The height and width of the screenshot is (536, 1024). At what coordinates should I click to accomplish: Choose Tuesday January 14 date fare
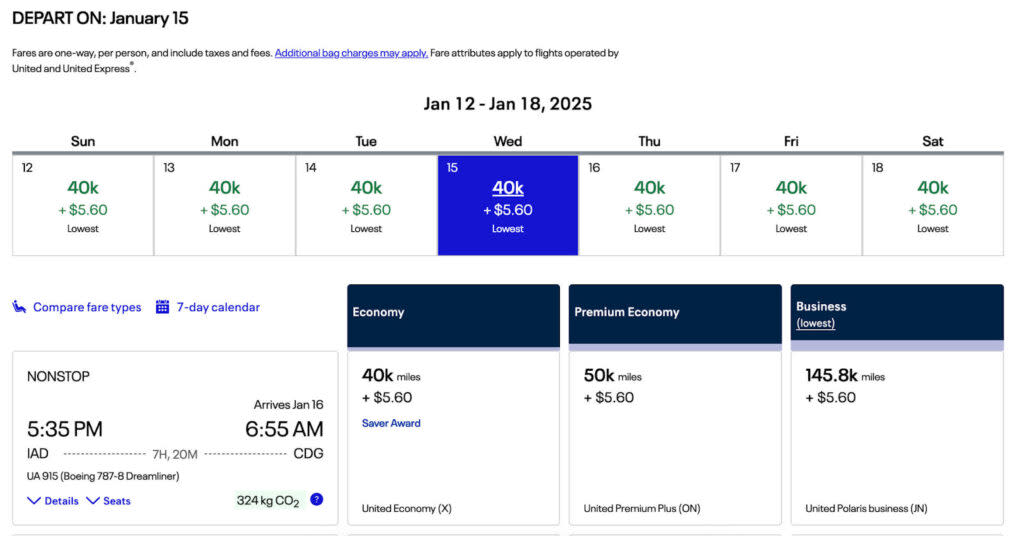pos(366,206)
